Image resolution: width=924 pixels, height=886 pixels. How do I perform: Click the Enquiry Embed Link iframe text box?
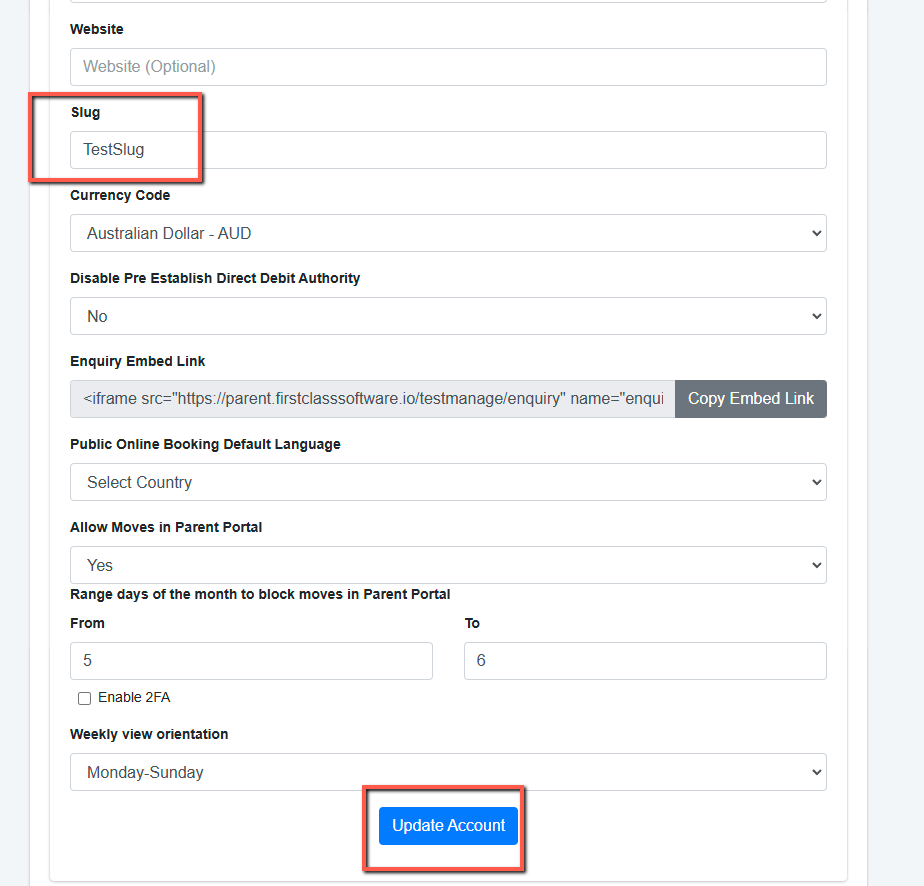372,399
